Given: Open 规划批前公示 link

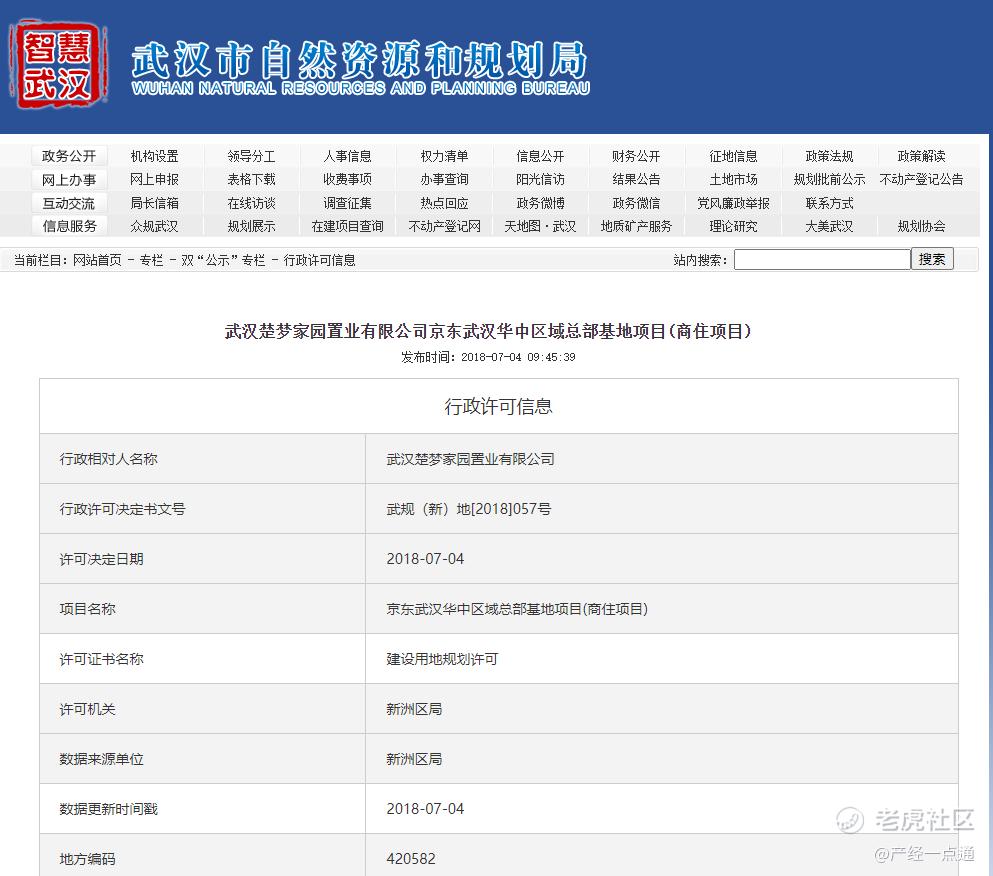Looking at the screenshot, I should [830, 179].
